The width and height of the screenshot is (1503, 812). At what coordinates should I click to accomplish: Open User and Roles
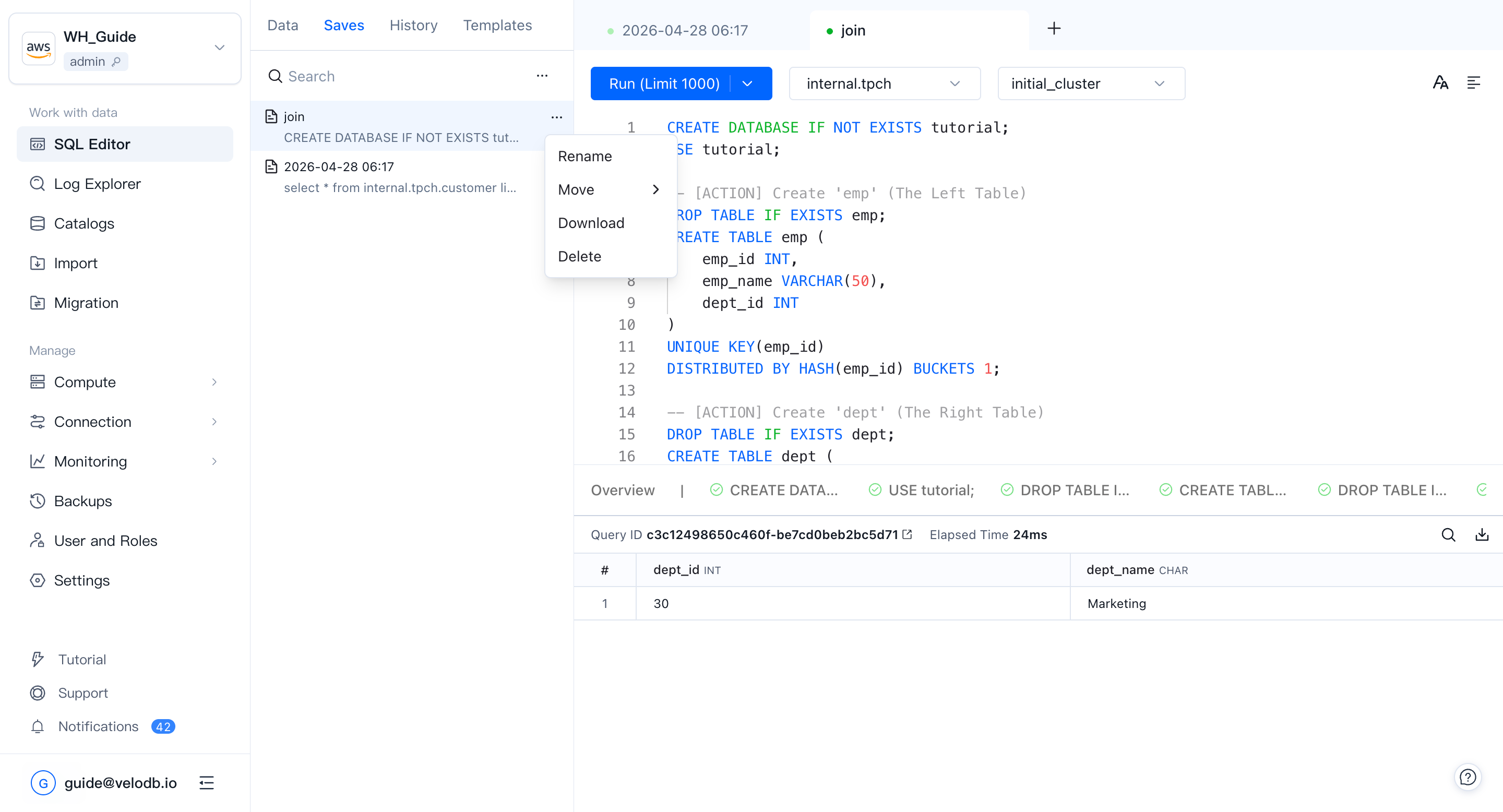[105, 540]
